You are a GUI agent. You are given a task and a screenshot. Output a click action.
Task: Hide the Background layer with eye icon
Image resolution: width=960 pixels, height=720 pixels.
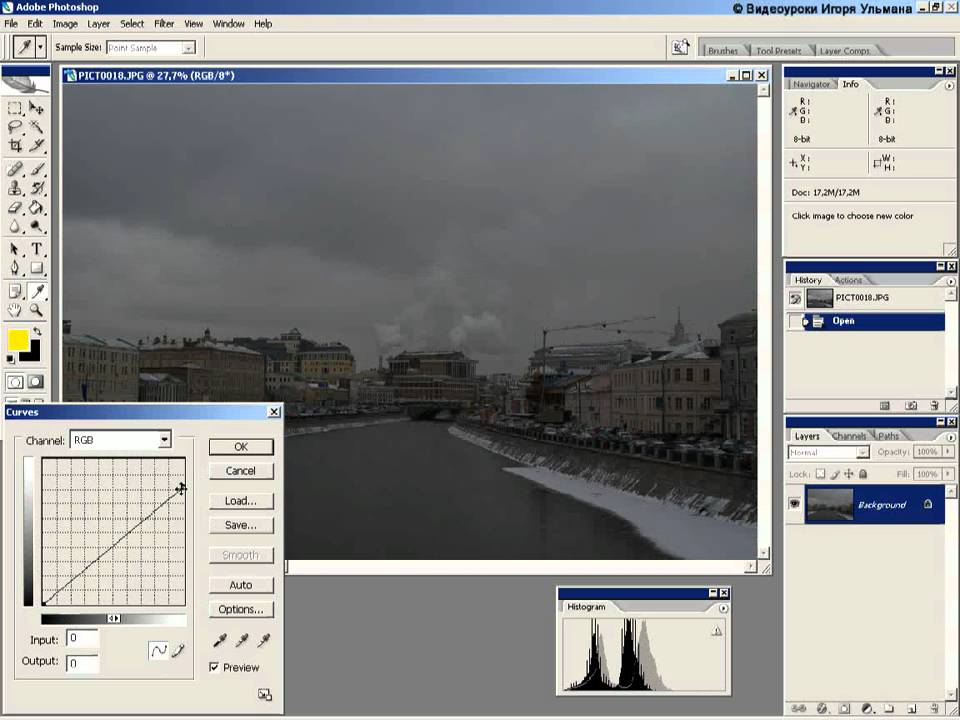click(795, 505)
